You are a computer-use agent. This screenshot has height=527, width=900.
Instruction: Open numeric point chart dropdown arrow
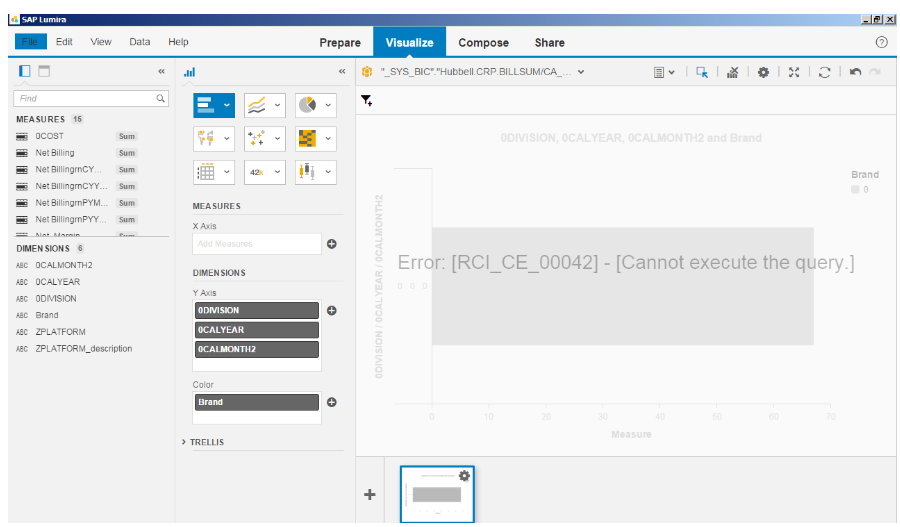click(277, 172)
